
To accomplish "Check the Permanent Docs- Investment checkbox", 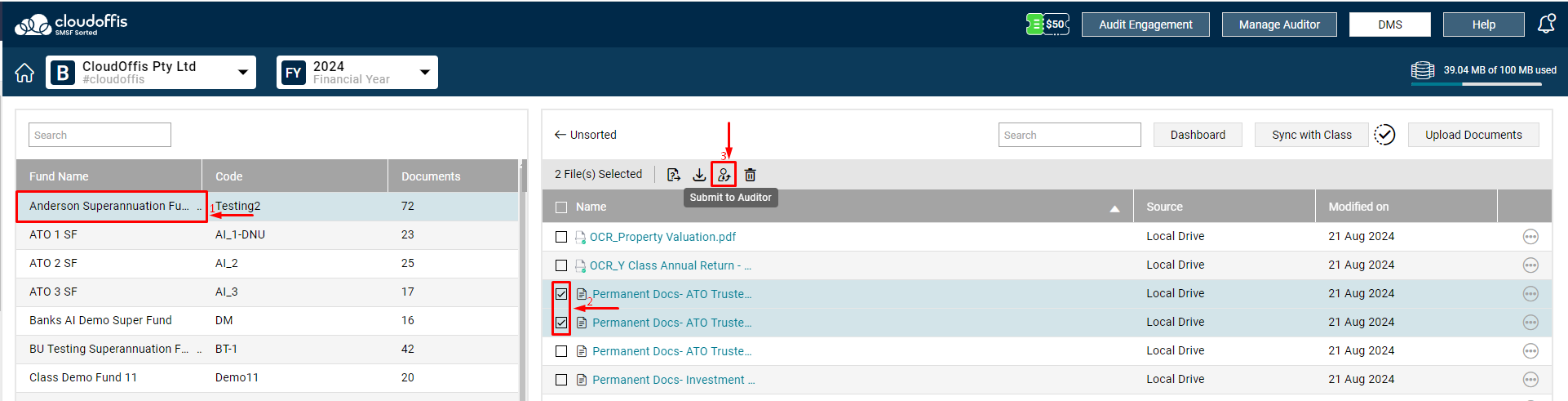I will click(561, 380).
